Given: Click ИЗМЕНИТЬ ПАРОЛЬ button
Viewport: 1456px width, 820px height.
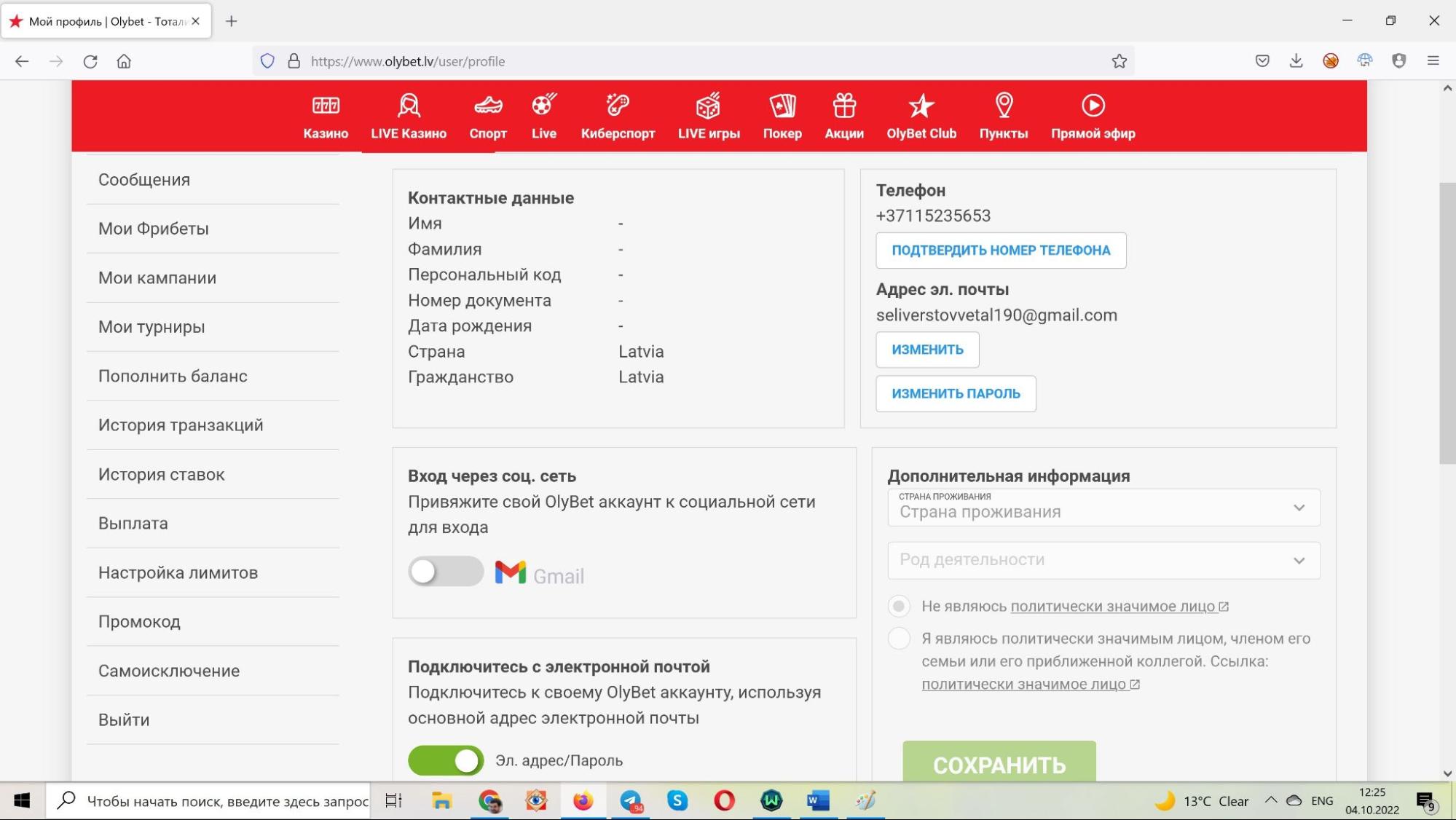Looking at the screenshot, I should point(956,394).
